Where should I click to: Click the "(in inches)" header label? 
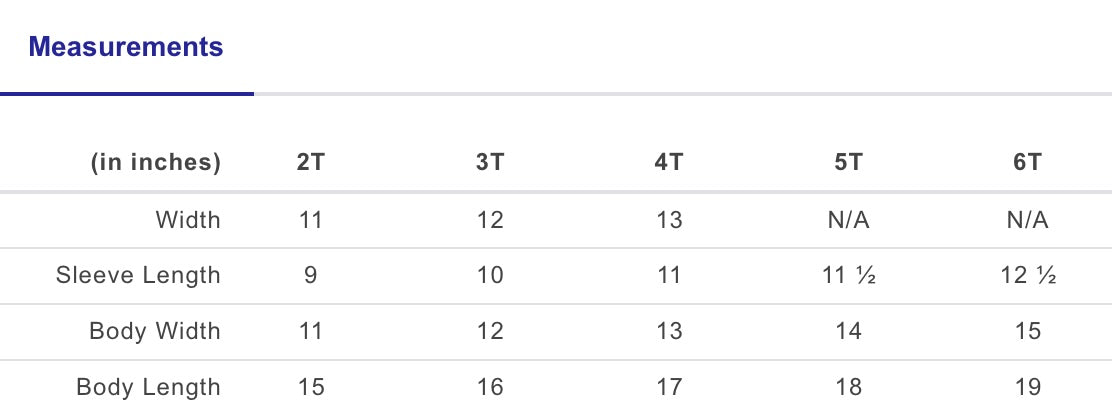156,163
